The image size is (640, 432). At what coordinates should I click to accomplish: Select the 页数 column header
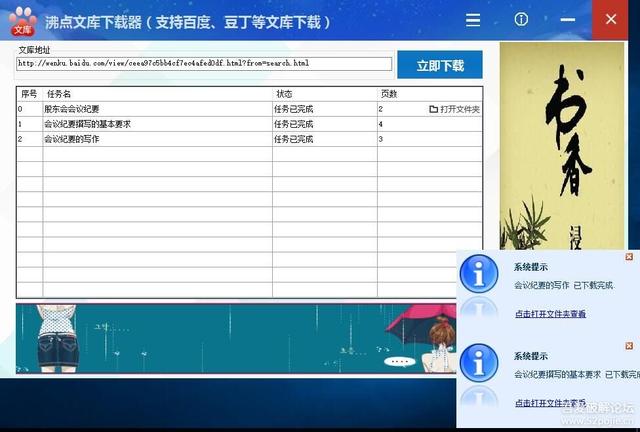click(x=430, y=94)
